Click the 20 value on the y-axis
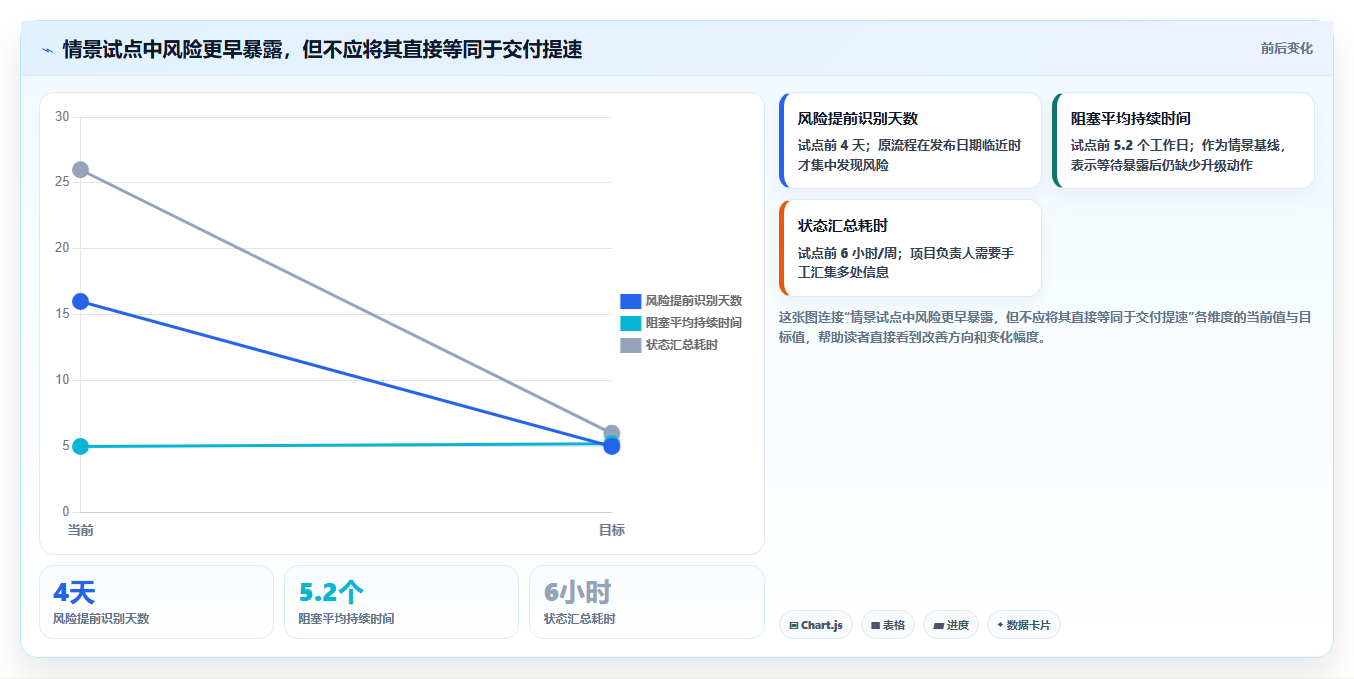1354x679 pixels. (x=62, y=248)
